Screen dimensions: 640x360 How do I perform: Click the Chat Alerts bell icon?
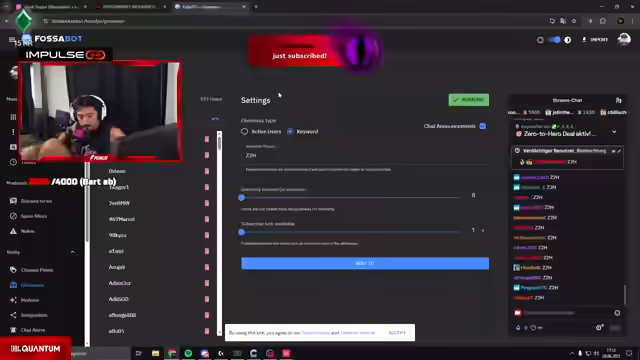coord(13,330)
